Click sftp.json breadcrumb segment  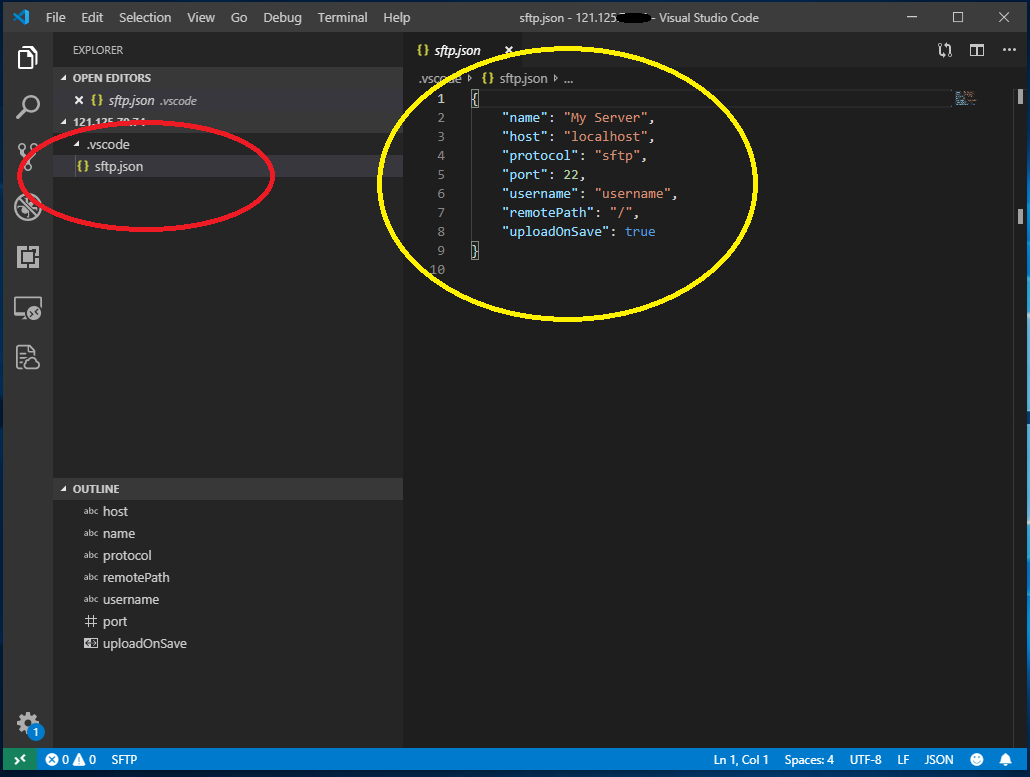523,78
